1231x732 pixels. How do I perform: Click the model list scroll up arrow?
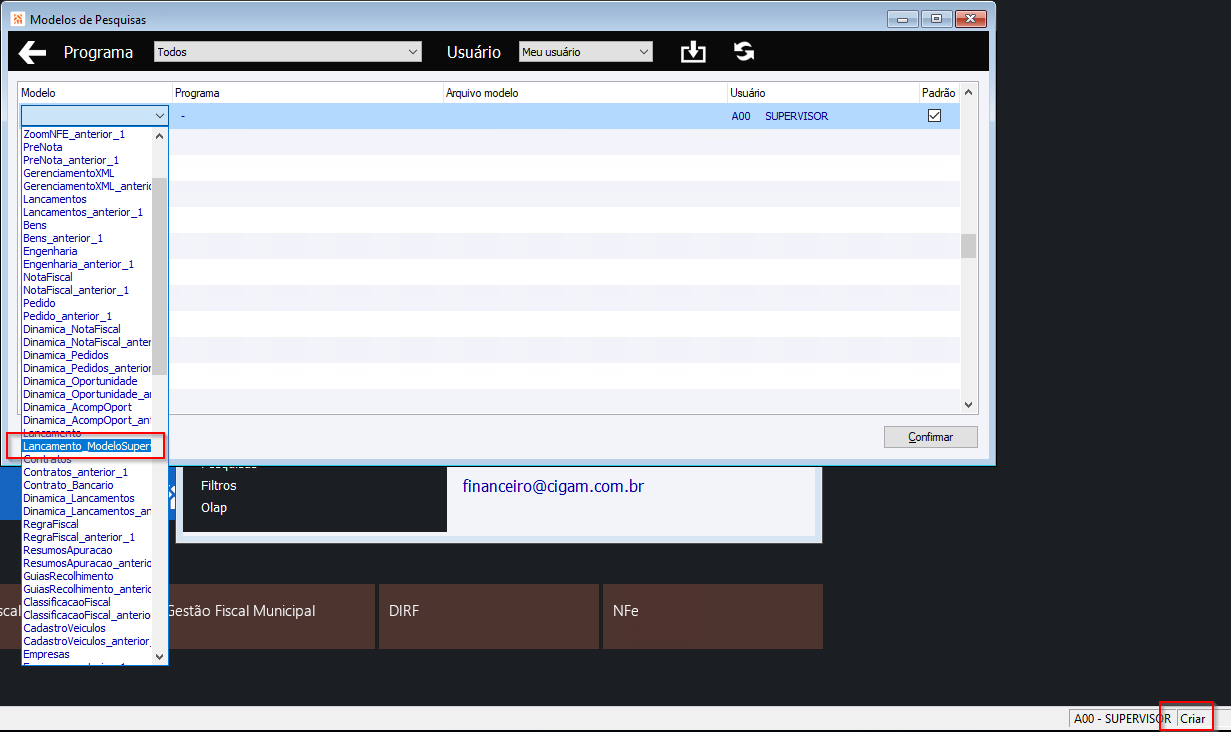tap(159, 135)
